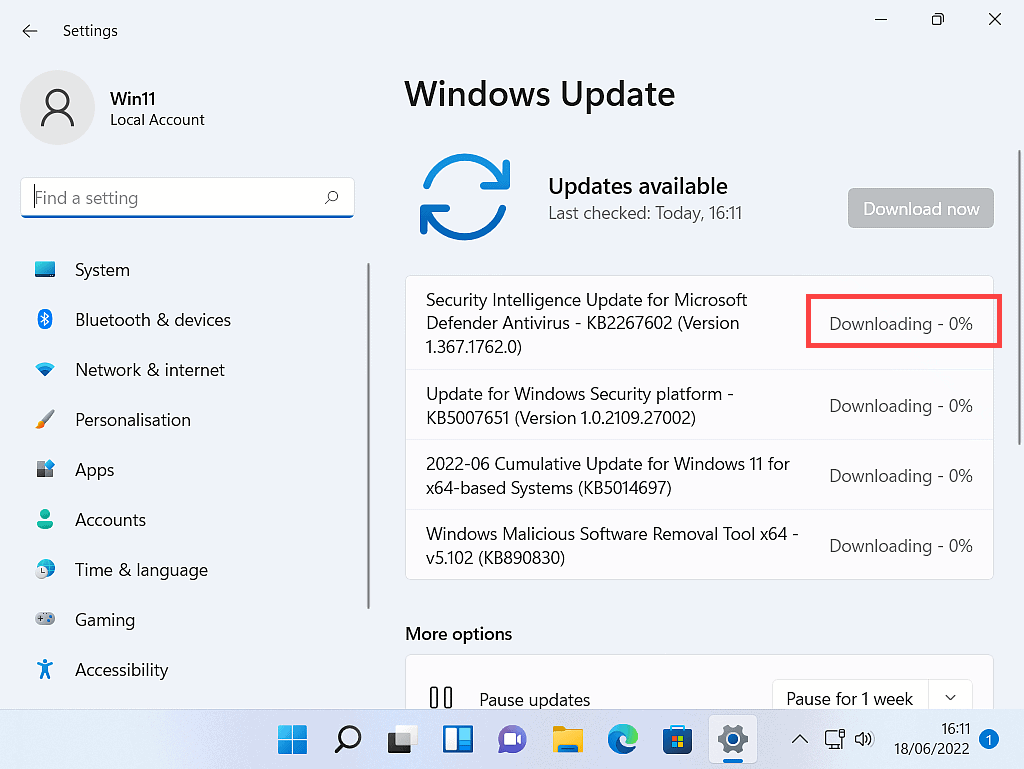The width and height of the screenshot is (1024, 769).
Task: Select the Personalisation paintbrush icon
Action: pos(45,420)
